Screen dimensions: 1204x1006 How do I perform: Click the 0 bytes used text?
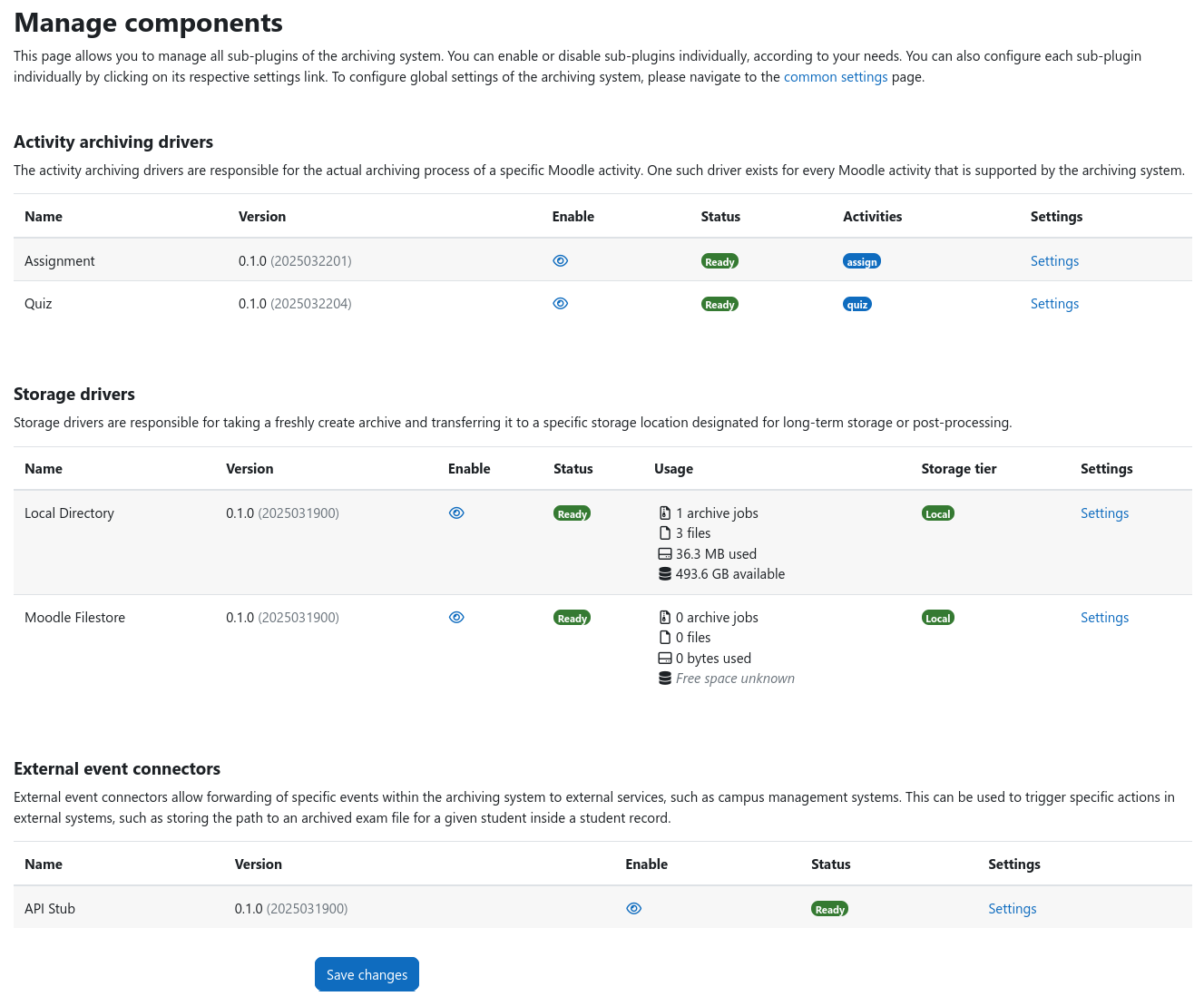tap(713, 659)
